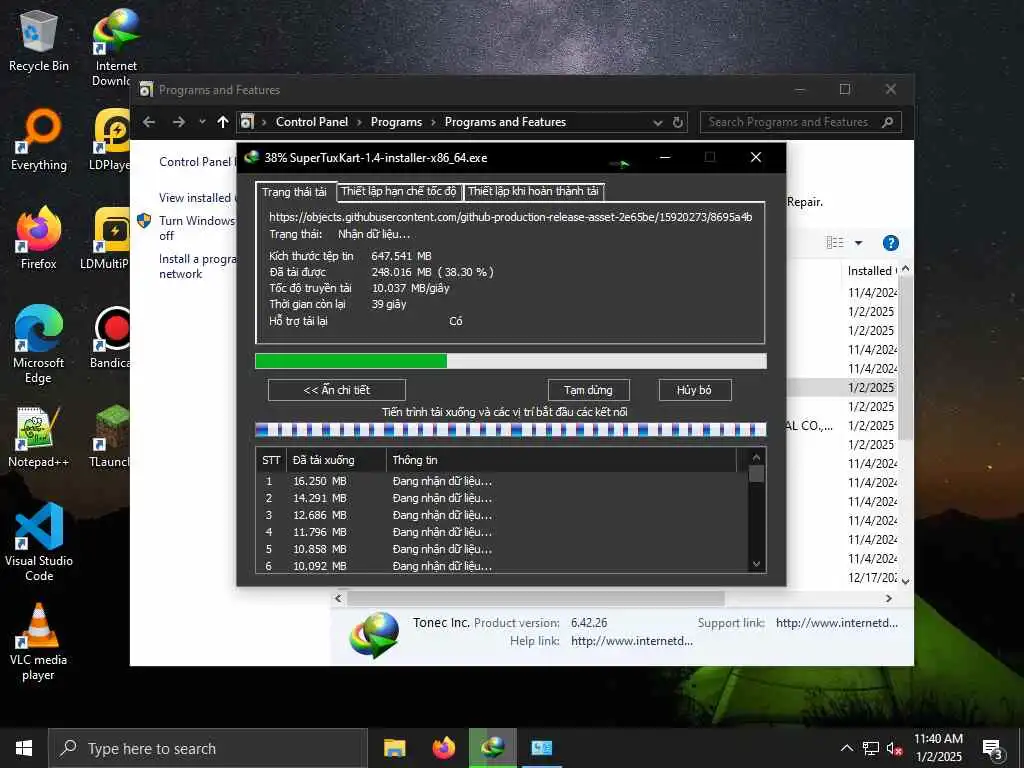This screenshot has width=1024, height=768.
Task: Show hidden system tray icons
Action: pos(846,748)
